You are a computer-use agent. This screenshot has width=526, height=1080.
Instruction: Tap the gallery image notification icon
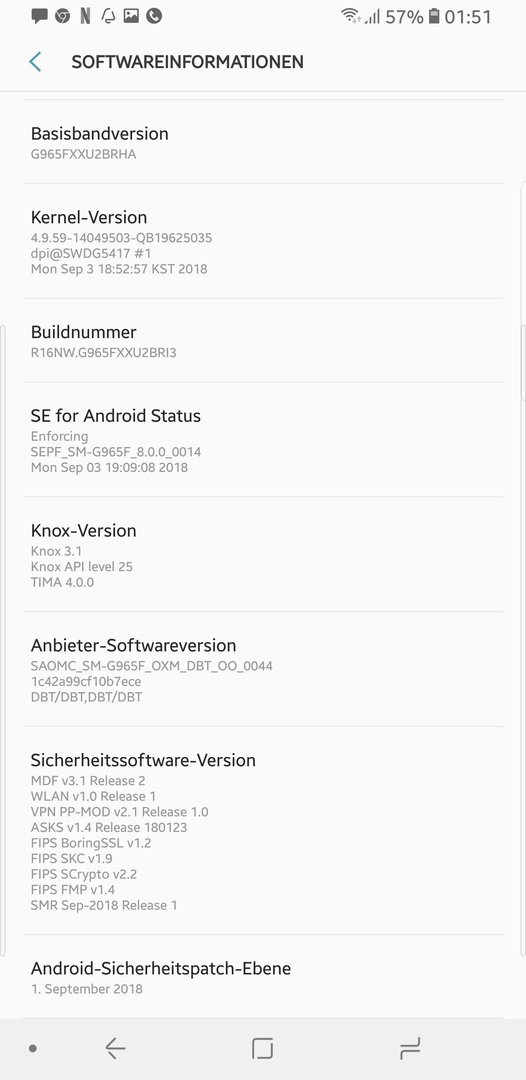pos(131,16)
